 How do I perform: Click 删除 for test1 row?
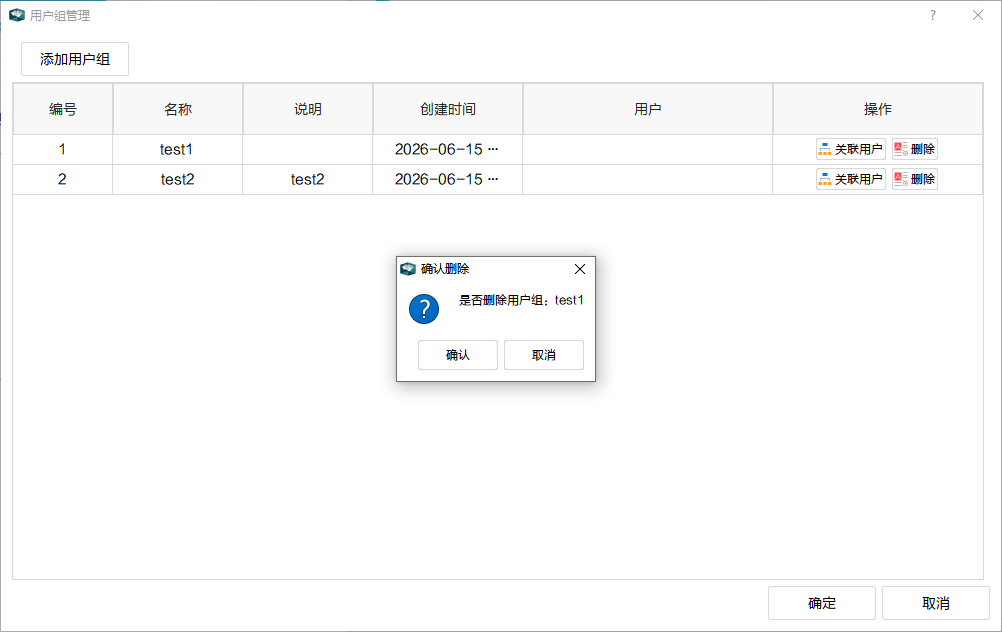click(914, 149)
